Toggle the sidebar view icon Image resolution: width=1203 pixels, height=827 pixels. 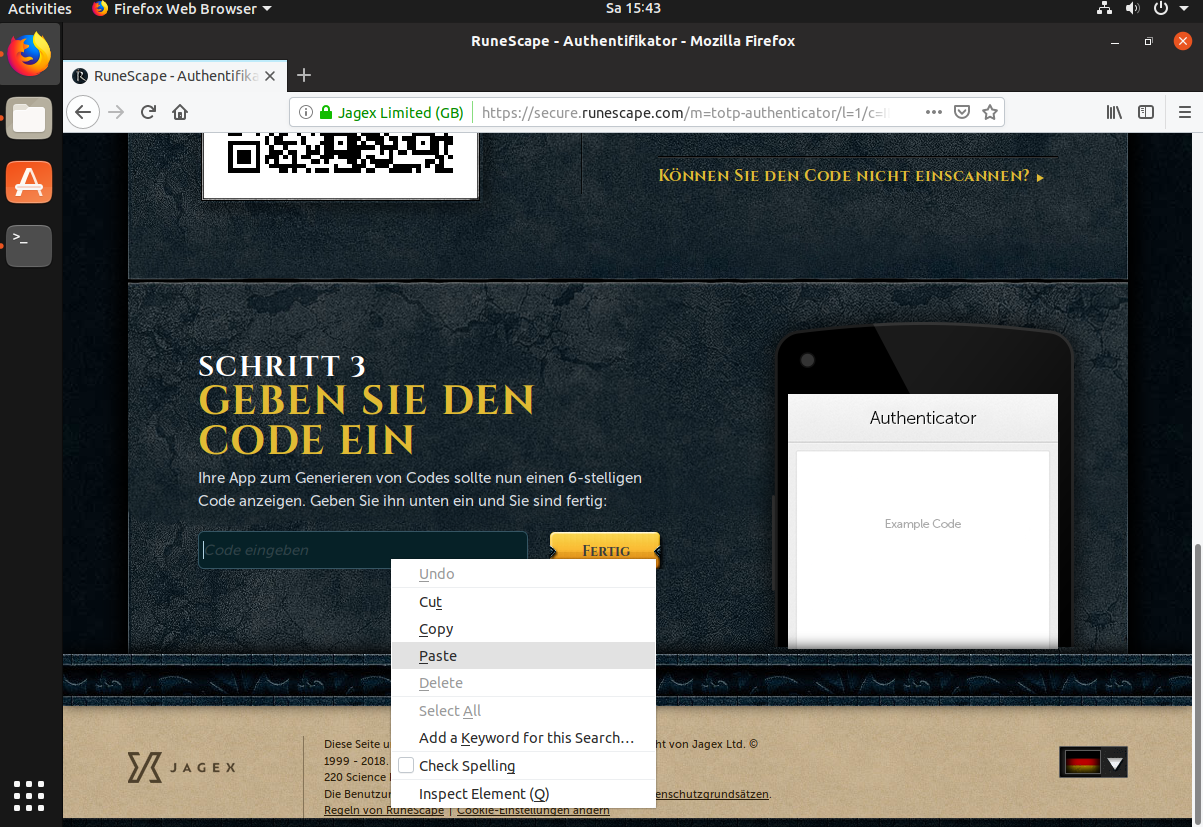[x=1146, y=112]
